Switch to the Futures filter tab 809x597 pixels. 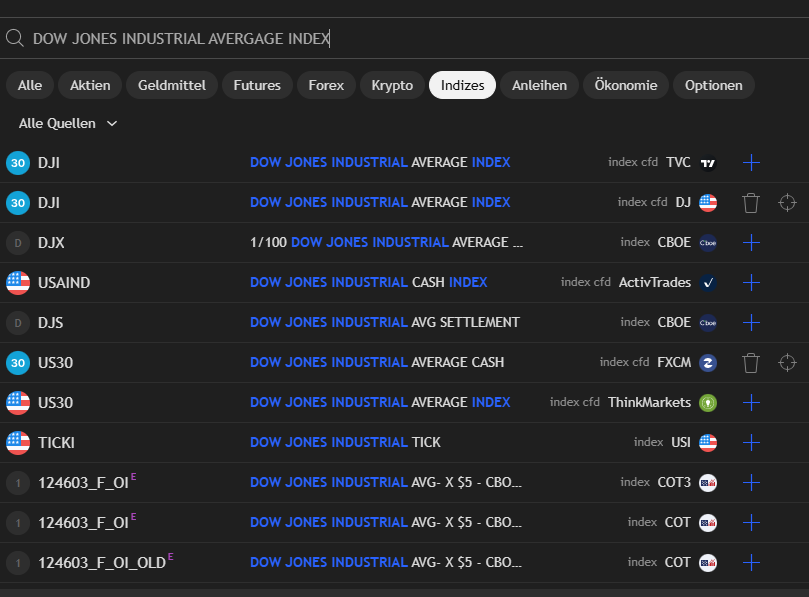click(x=257, y=86)
